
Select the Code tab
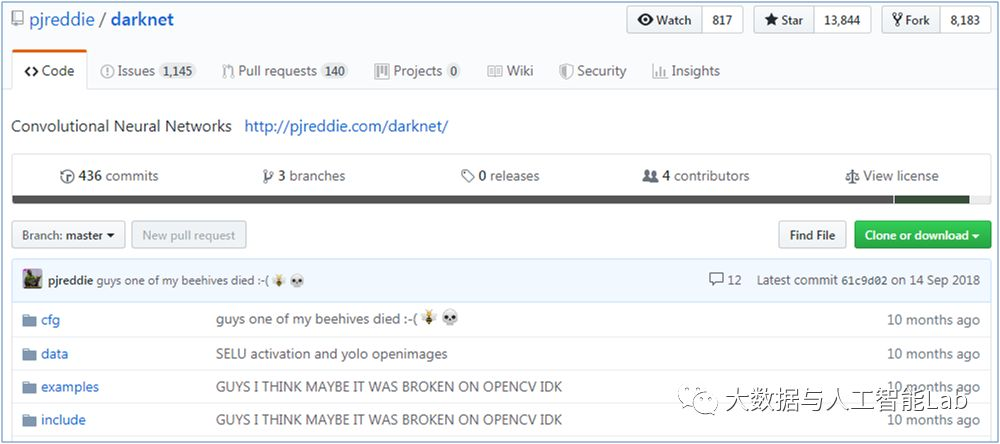[x=50, y=71]
